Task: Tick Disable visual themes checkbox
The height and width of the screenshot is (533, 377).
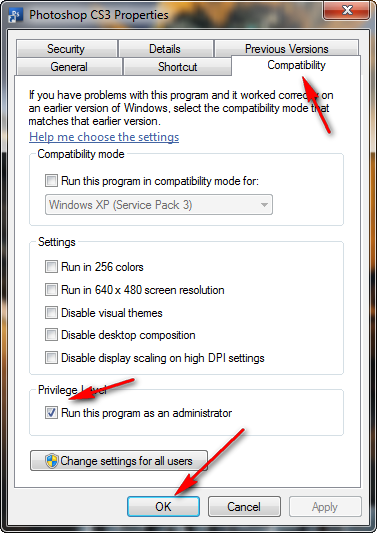Action: pyautogui.click(x=51, y=313)
